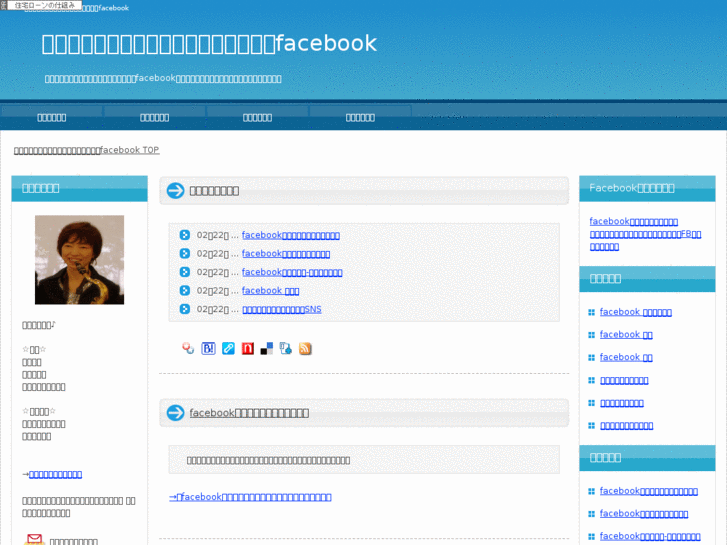Viewport: 727px width, 545px height.
Task: Open the orange RSS feed icon
Action: pos(305,348)
